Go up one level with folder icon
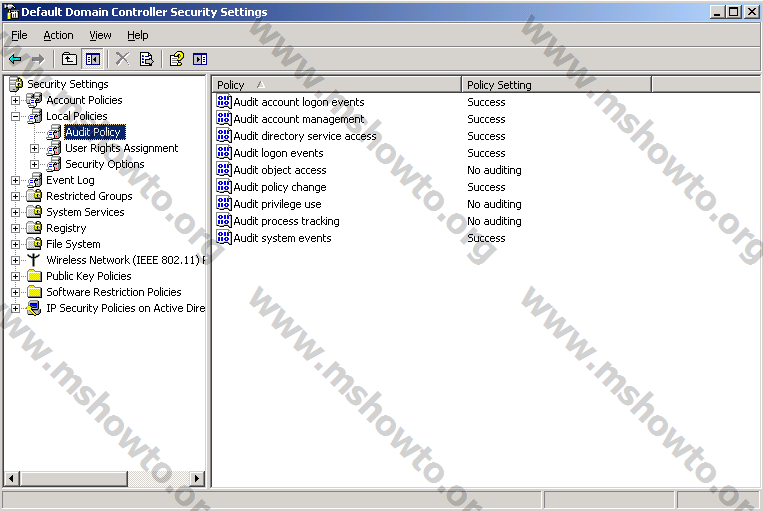 tap(69, 59)
